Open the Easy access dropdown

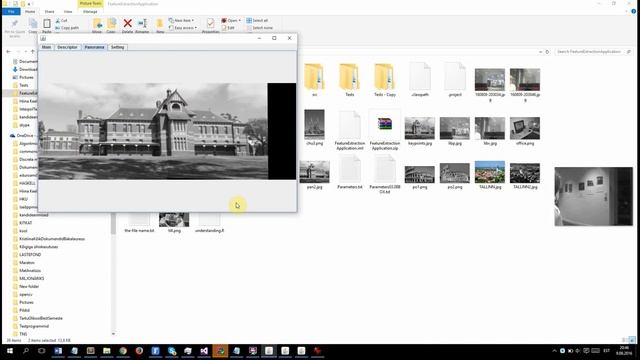(x=182, y=28)
